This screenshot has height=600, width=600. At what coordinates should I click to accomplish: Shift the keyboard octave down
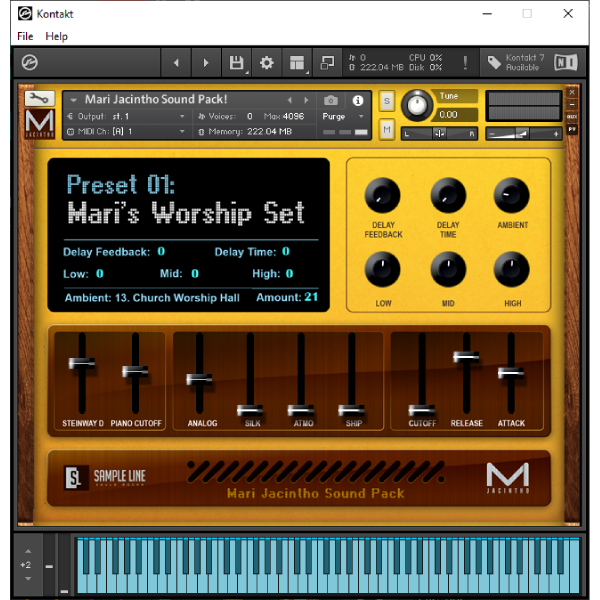28,579
